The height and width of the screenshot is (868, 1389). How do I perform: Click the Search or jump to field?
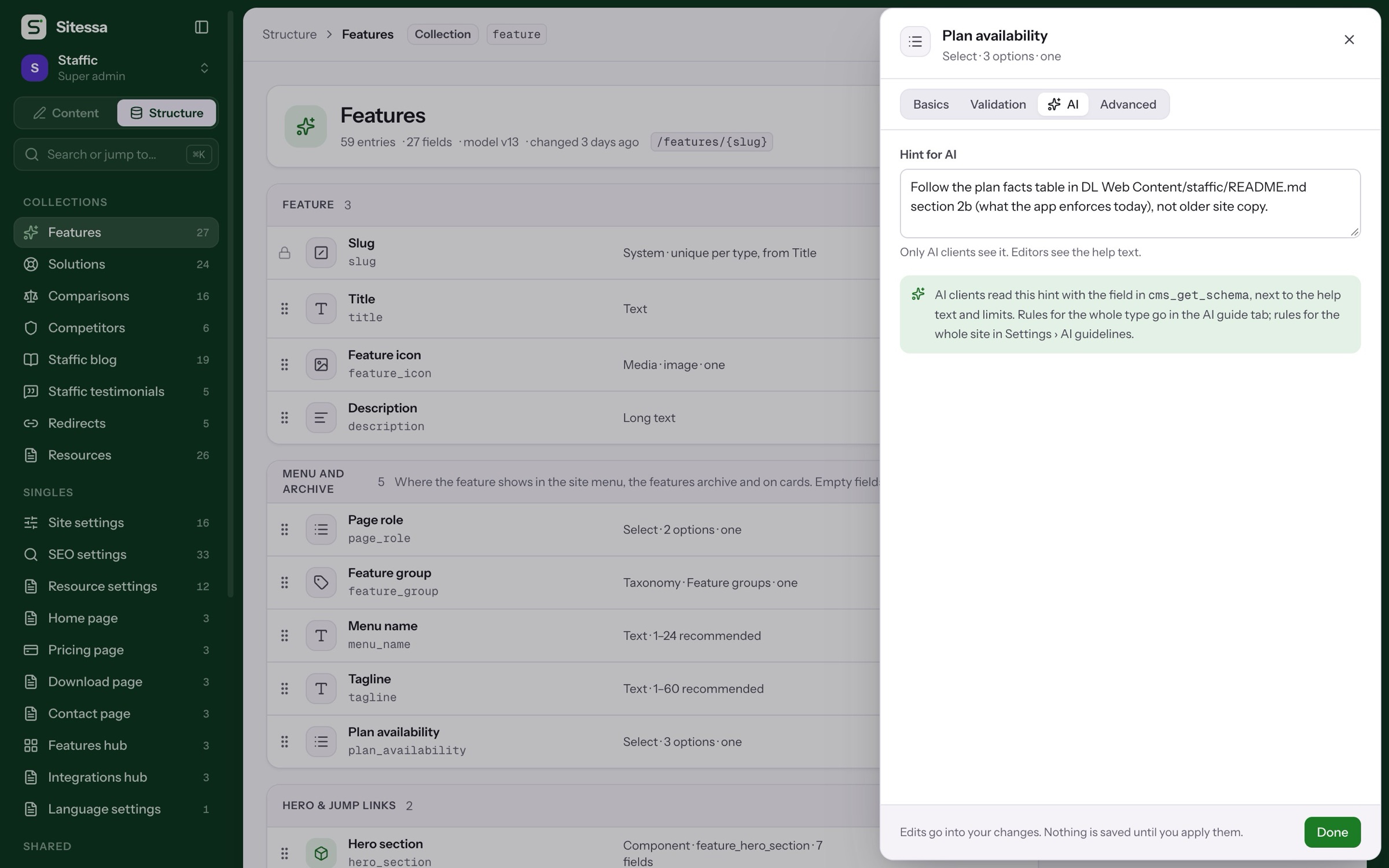pos(116,155)
